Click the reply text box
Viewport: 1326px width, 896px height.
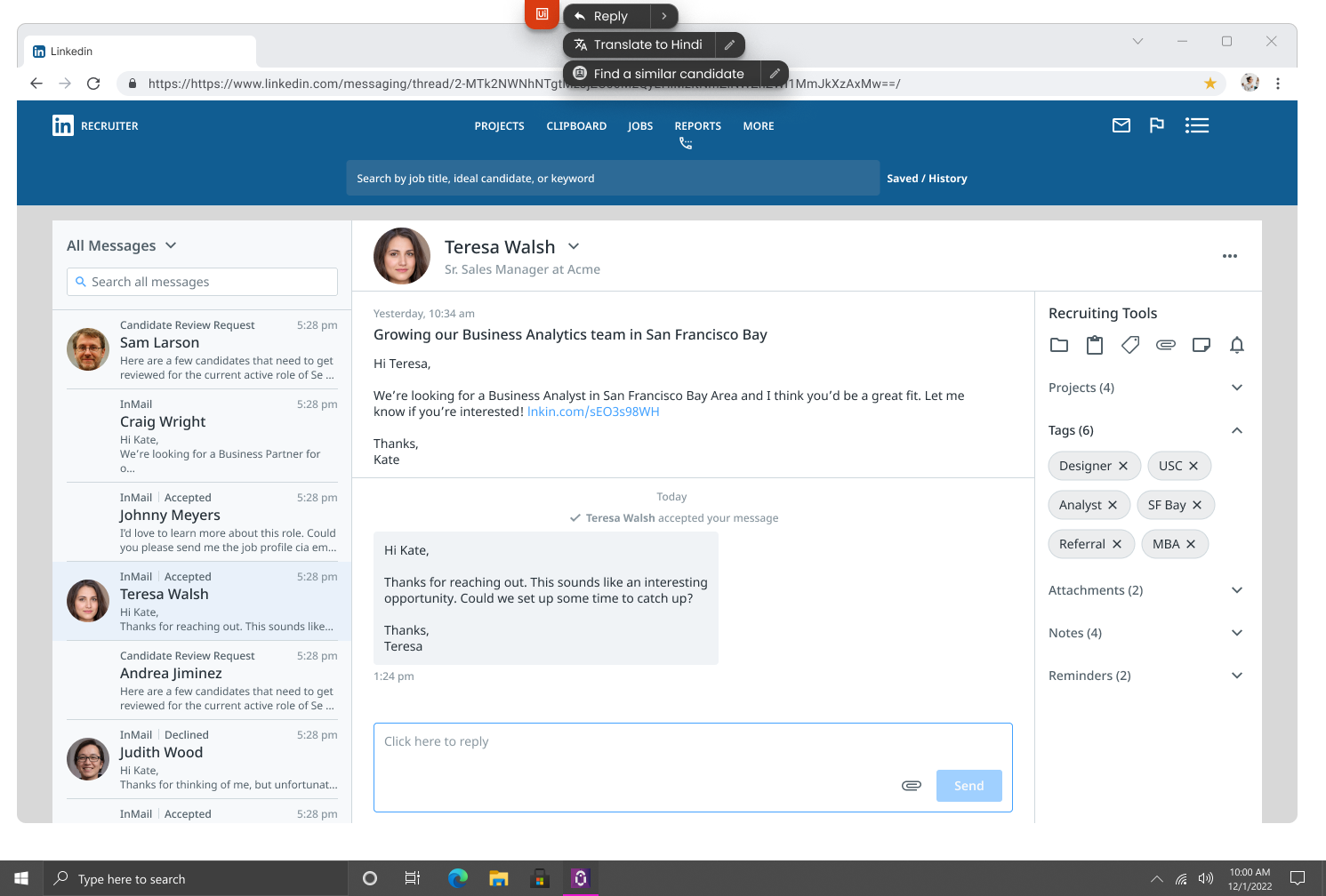click(x=693, y=767)
